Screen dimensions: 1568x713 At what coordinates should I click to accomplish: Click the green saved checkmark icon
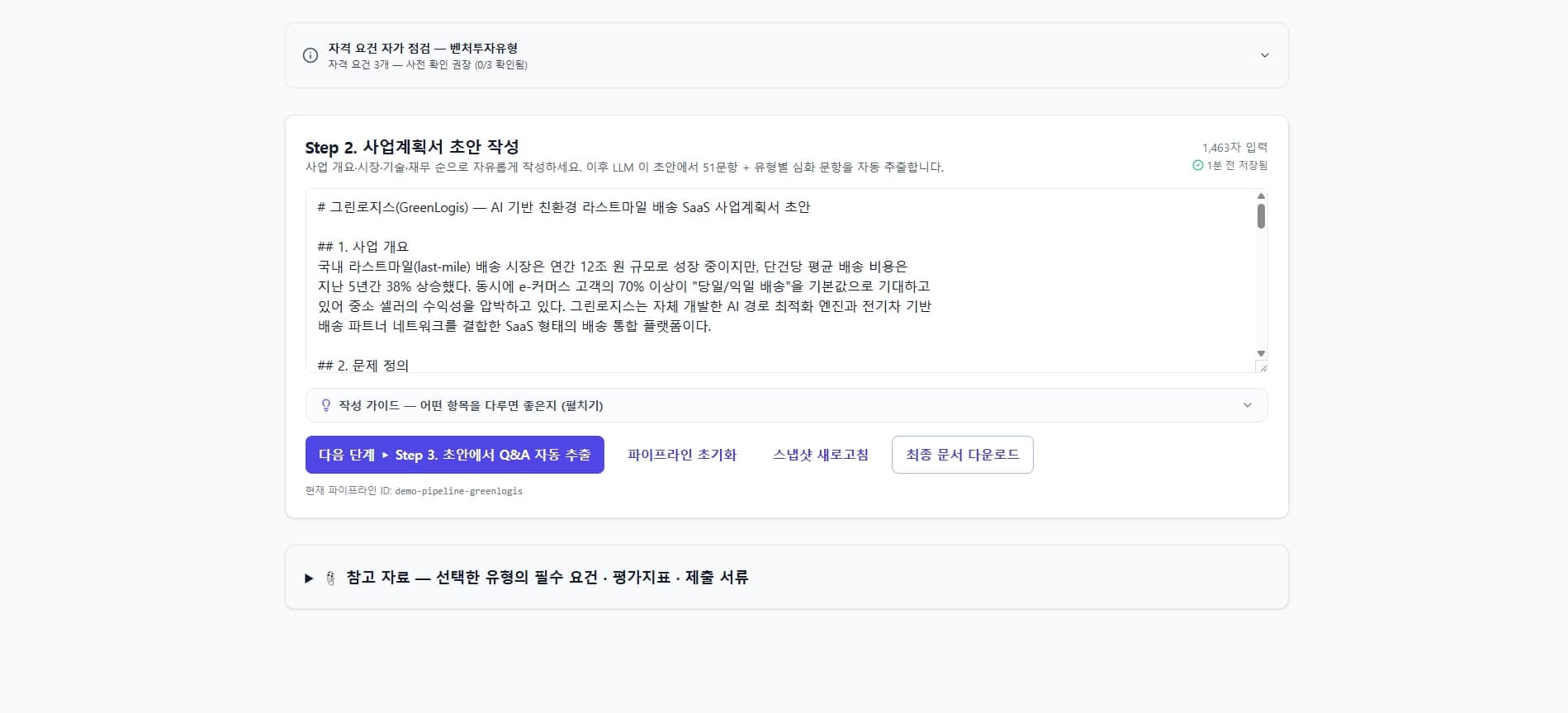pos(1197,165)
